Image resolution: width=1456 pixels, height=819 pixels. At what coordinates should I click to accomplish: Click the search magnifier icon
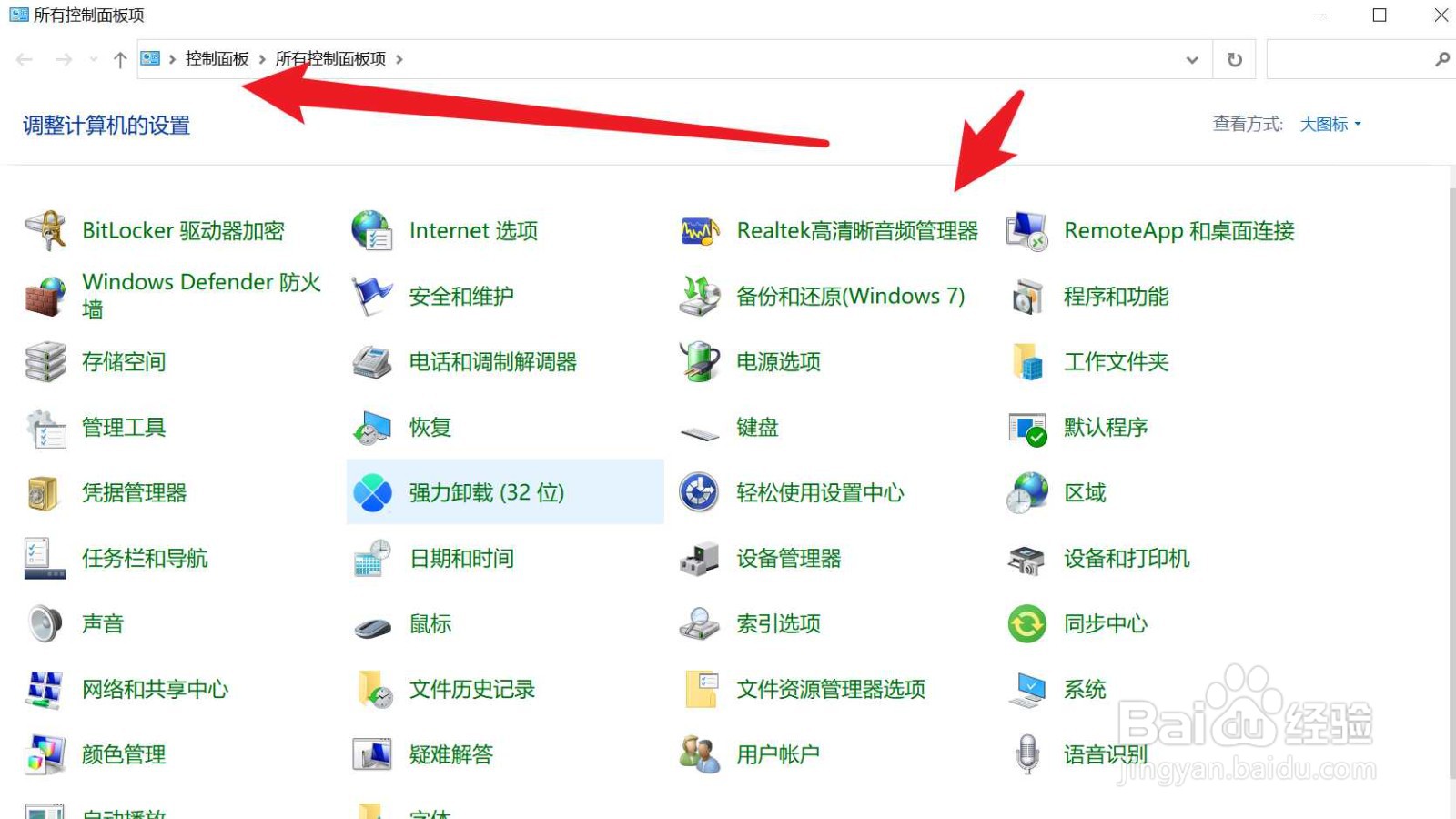coord(1441,59)
